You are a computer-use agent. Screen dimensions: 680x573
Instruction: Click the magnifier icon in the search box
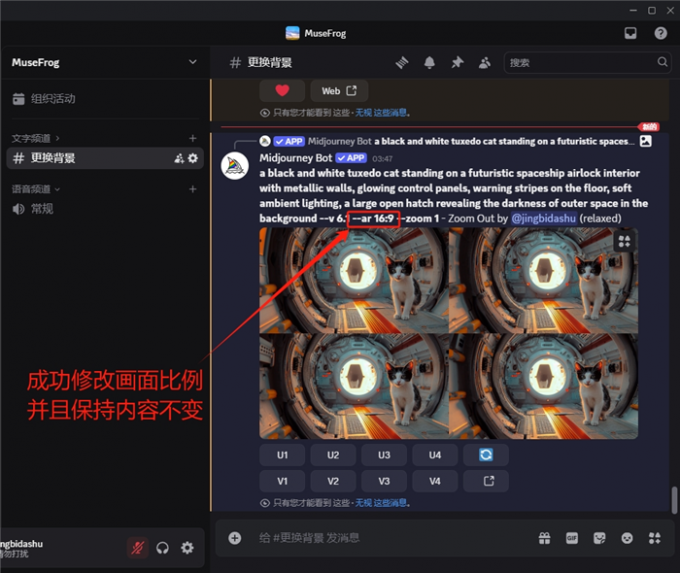coord(662,62)
